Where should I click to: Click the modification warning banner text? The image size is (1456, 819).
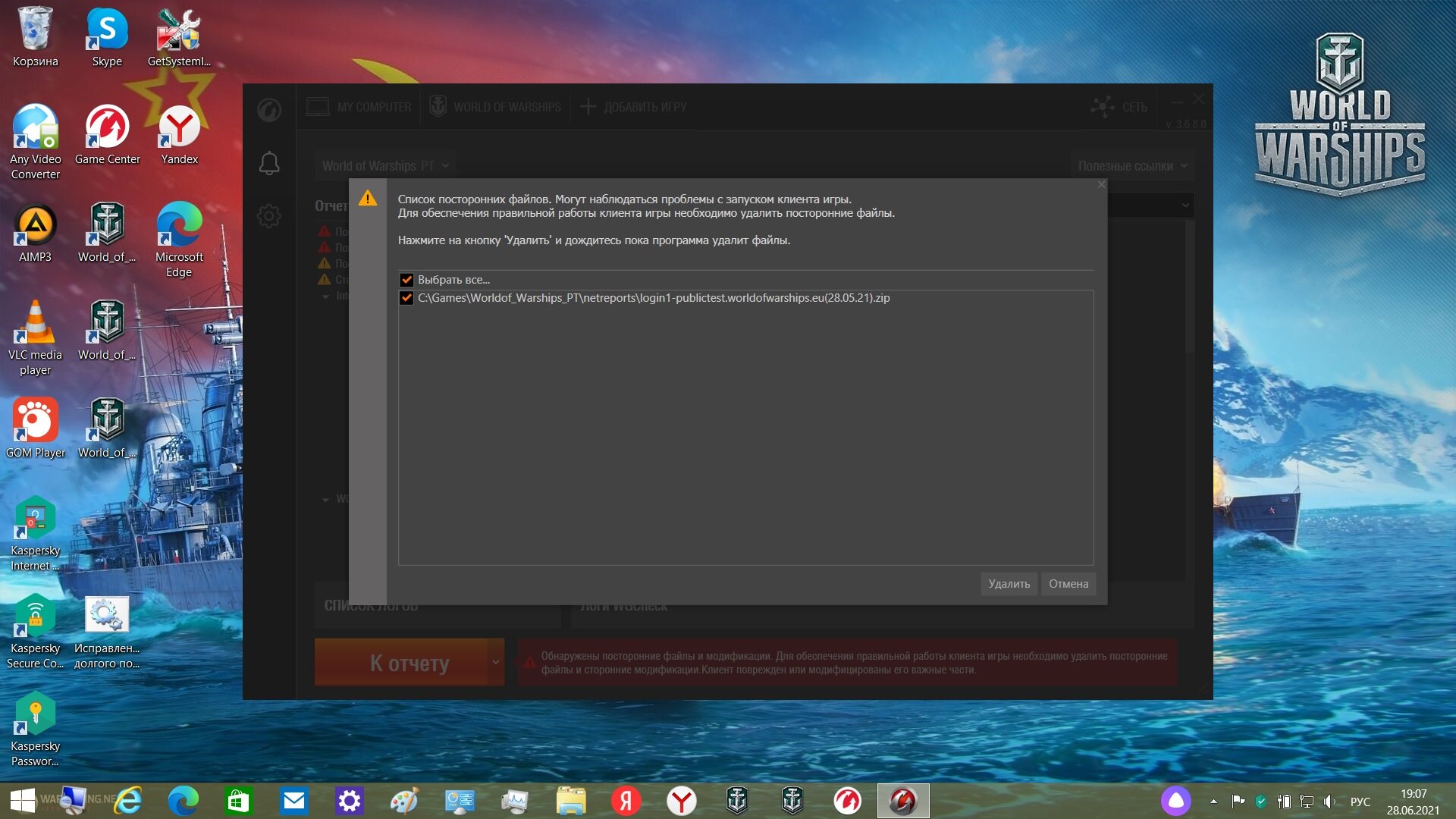tap(854, 663)
